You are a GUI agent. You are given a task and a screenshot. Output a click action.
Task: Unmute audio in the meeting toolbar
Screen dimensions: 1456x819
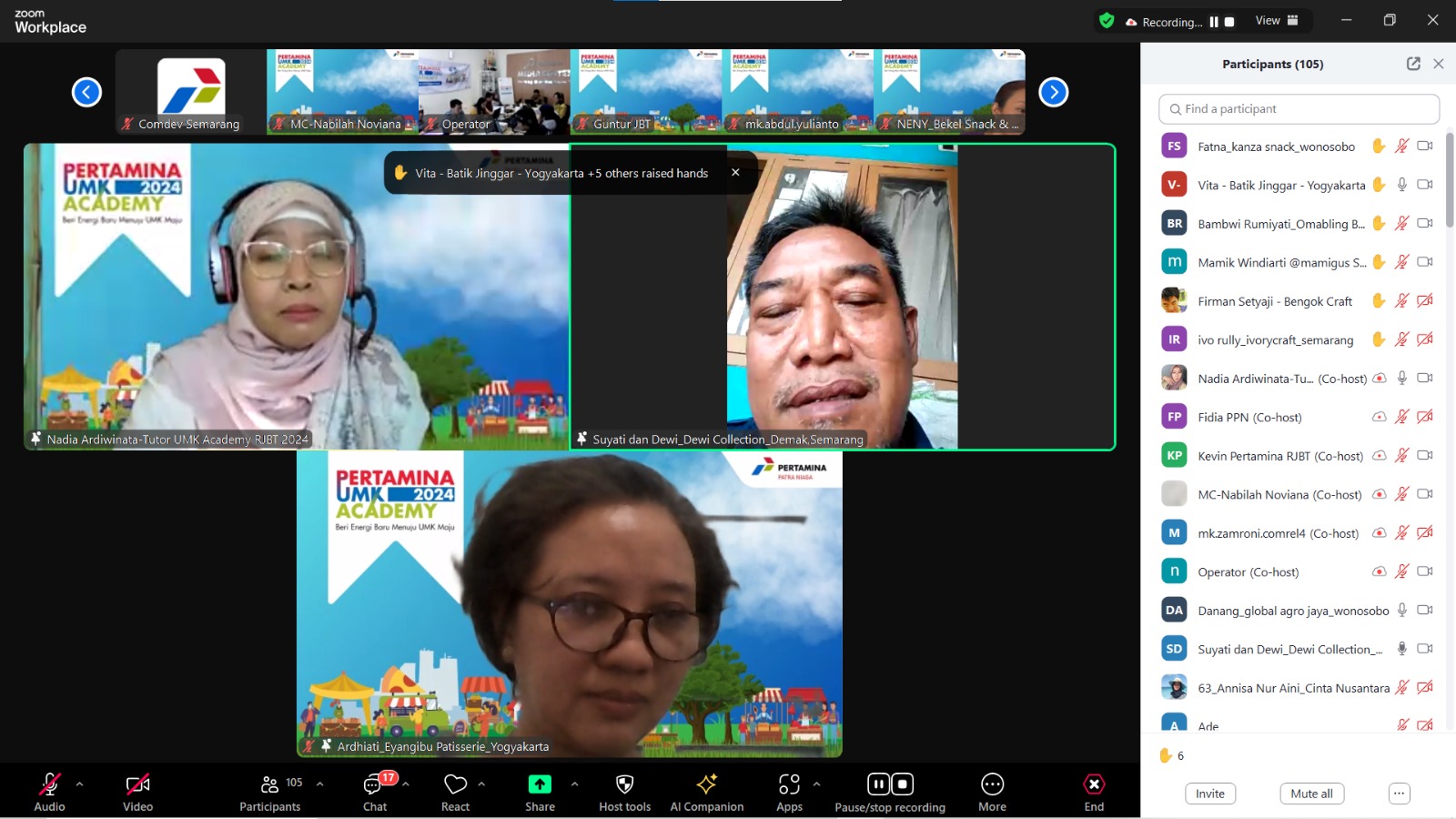[49, 791]
